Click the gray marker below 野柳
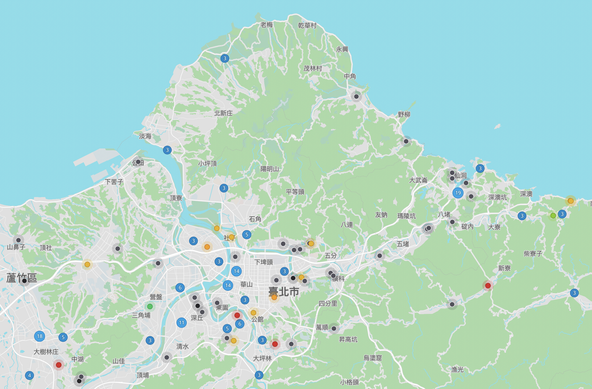 (406, 141)
